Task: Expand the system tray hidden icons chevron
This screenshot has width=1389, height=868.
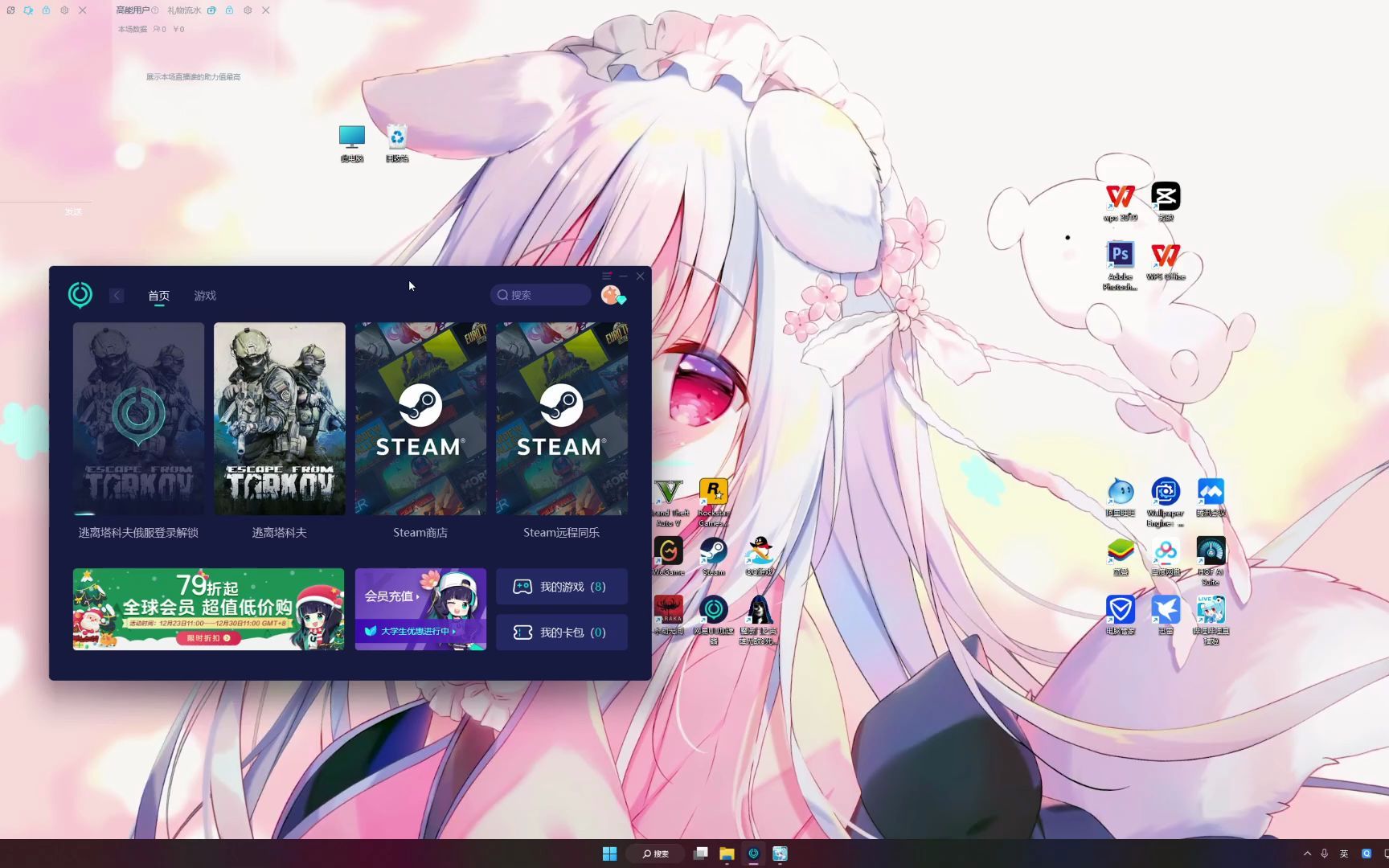Action: point(1307,854)
